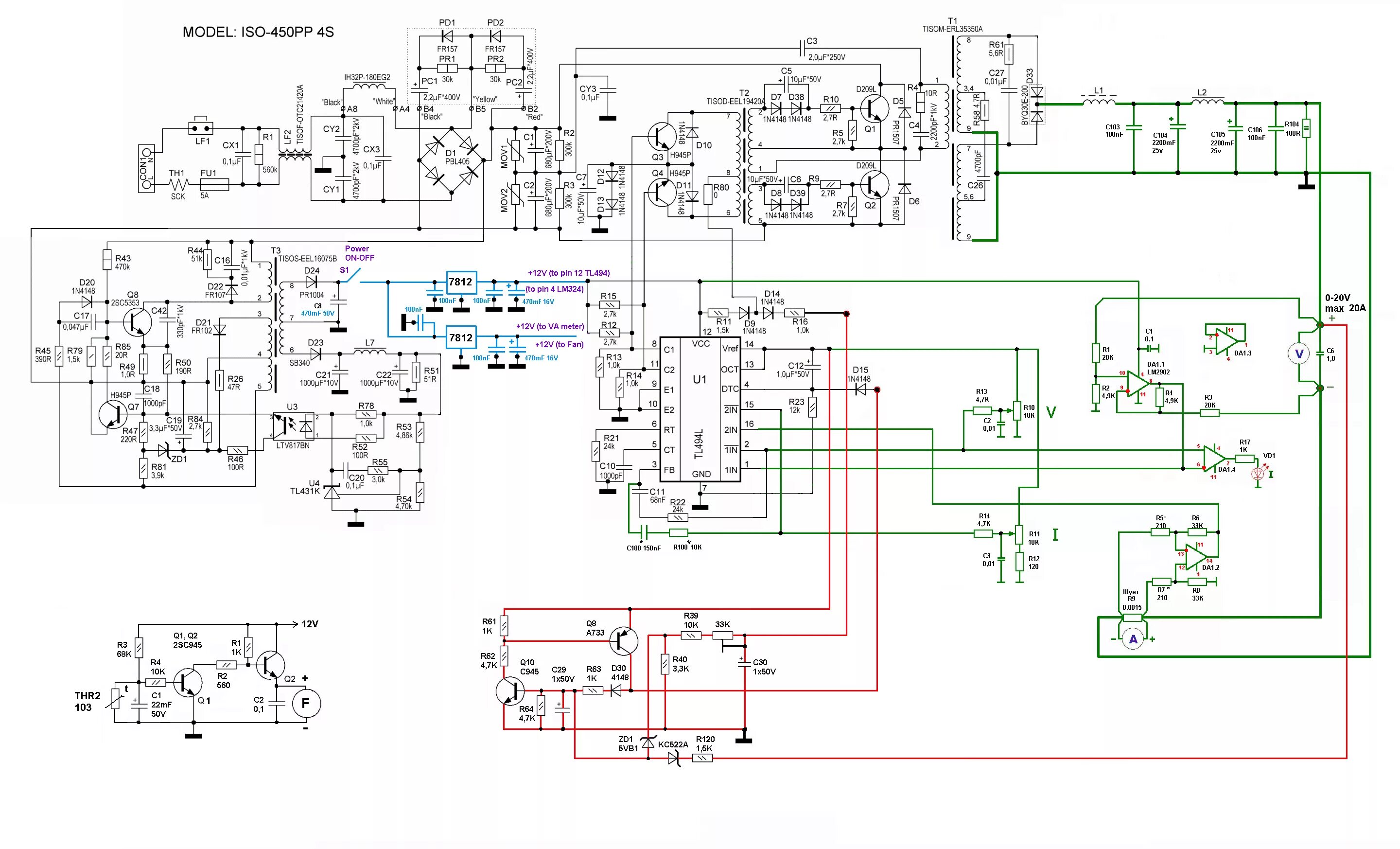Select the U3 LTV817BN optocoupler symbol
Screen dimensions: 1400x849
pyautogui.click(x=293, y=426)
